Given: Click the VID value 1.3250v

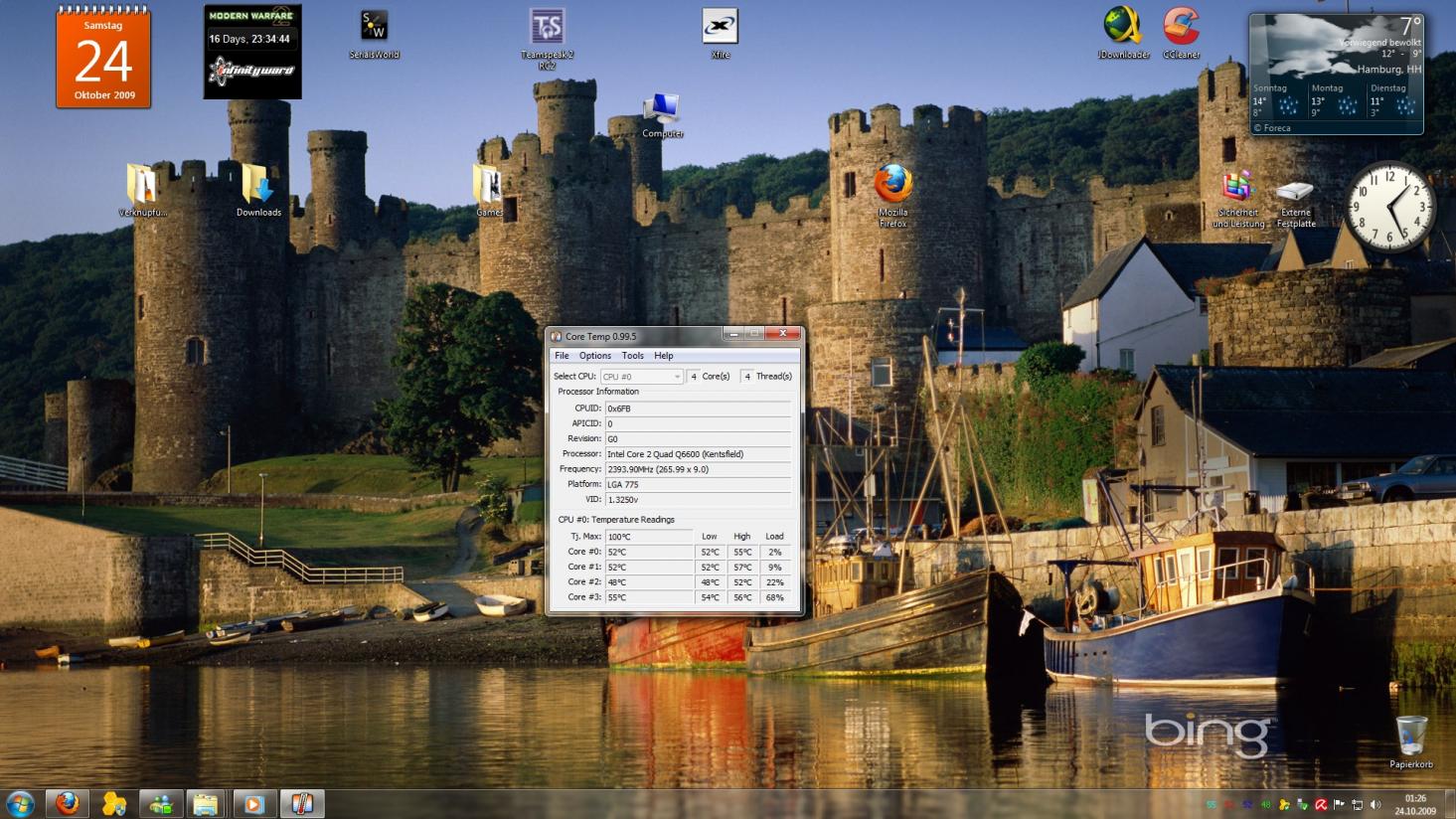Looking at the screenshot, I should [698, 500].
